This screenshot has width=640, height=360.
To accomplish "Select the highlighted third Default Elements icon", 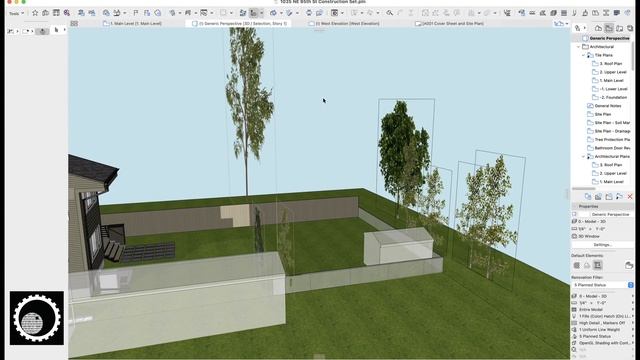I will click(x=598, y=265).
